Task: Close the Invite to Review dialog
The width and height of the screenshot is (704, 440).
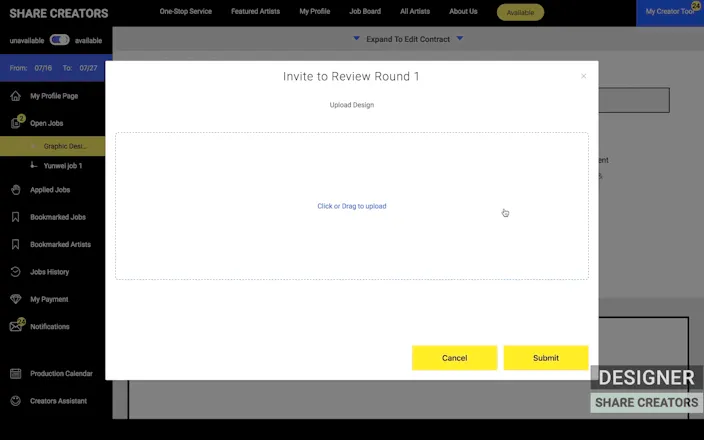Action: [583, 76]
